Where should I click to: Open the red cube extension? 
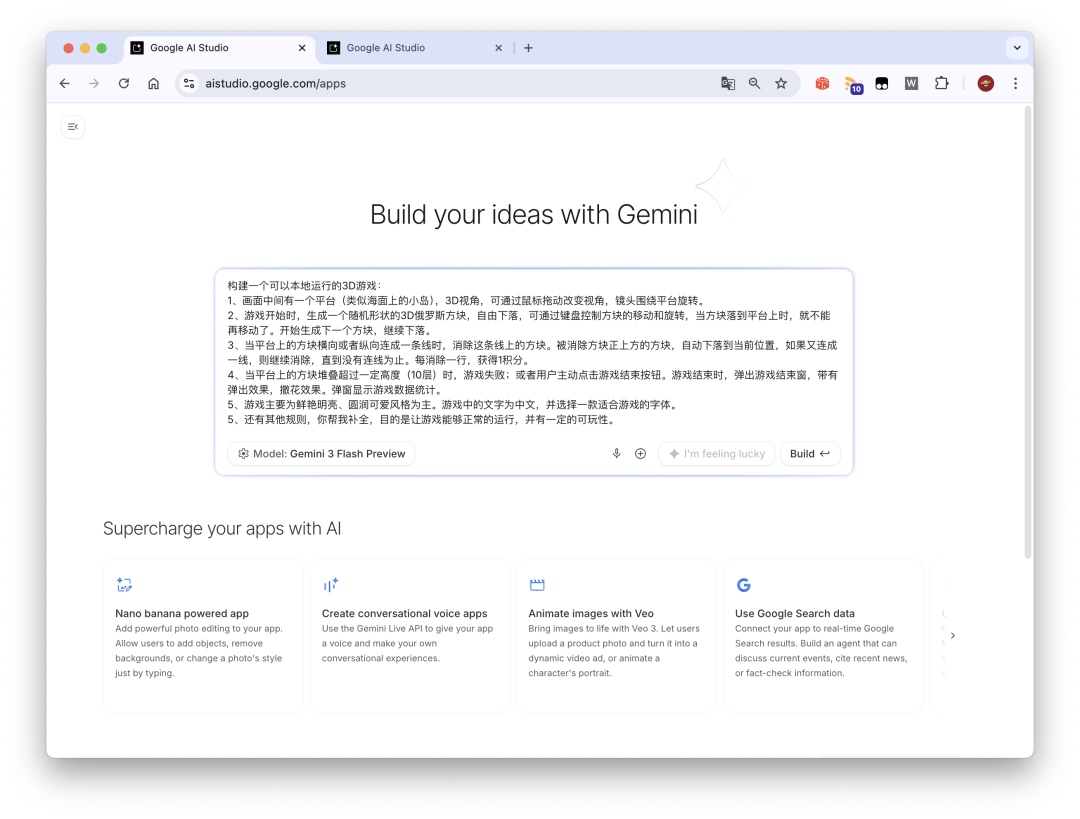[x=822, y=83]
